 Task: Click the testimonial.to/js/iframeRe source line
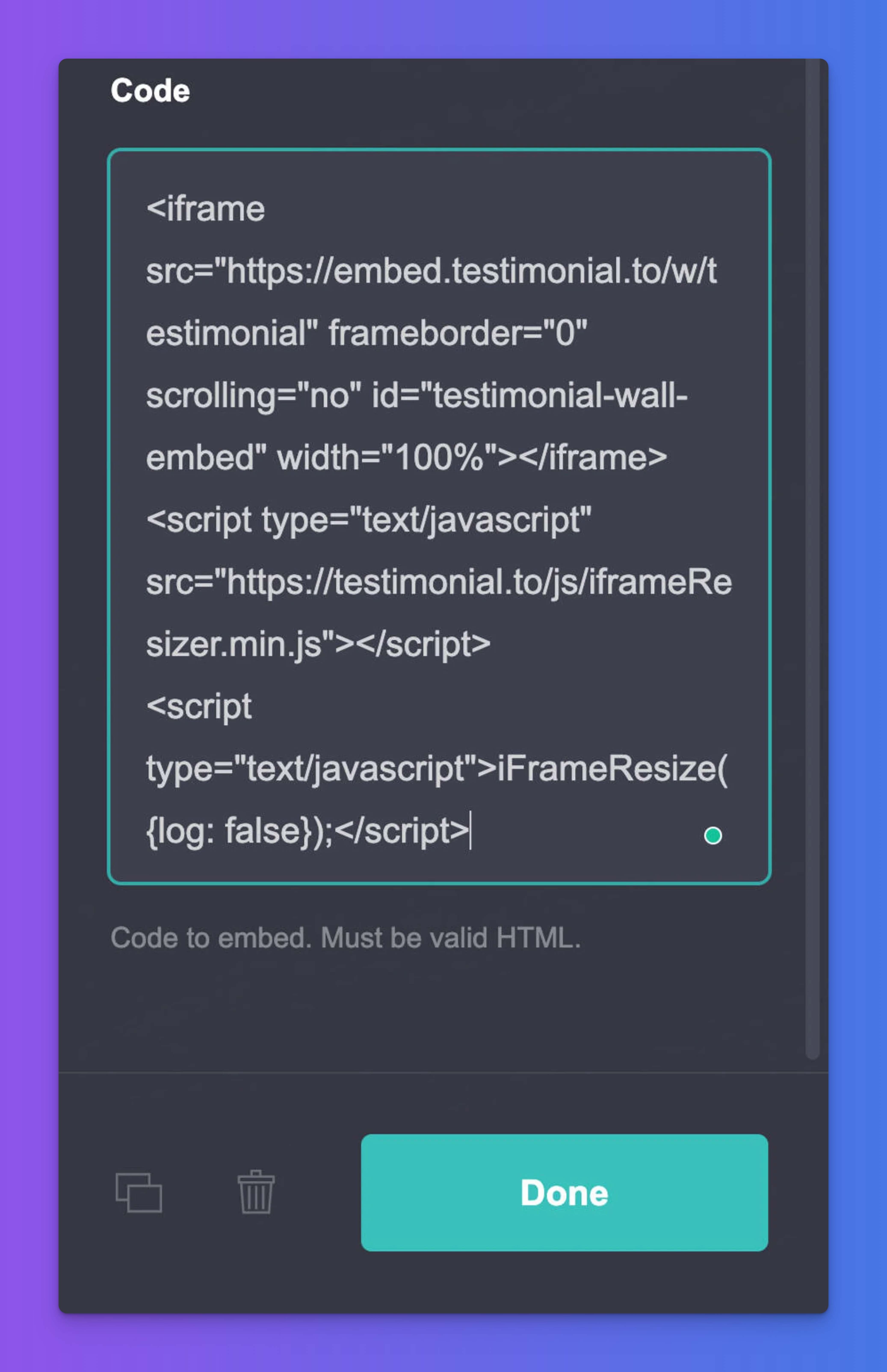(x=438, y=582)
